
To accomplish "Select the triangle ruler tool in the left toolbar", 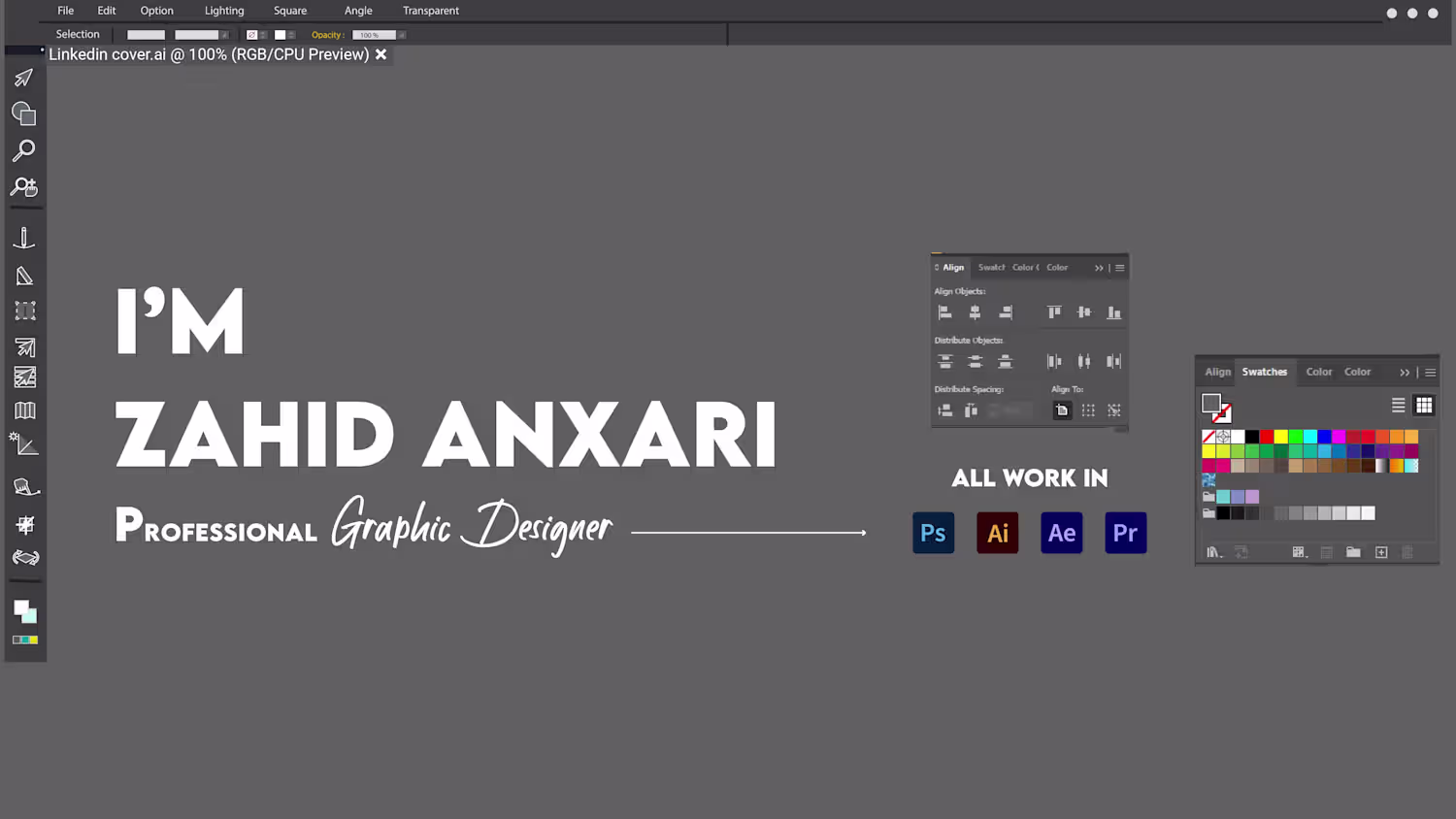I will pos(24,277).
